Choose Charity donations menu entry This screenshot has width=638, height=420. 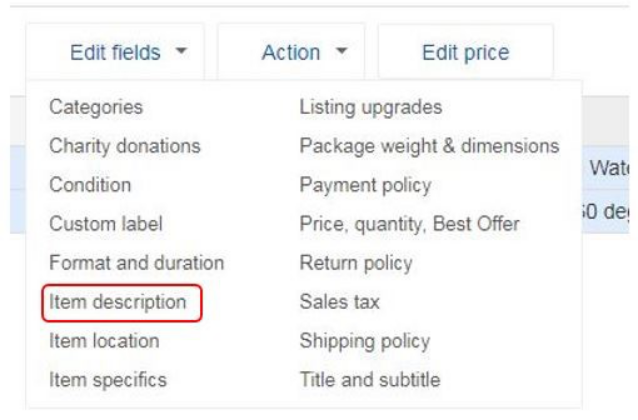click(125, 146)
